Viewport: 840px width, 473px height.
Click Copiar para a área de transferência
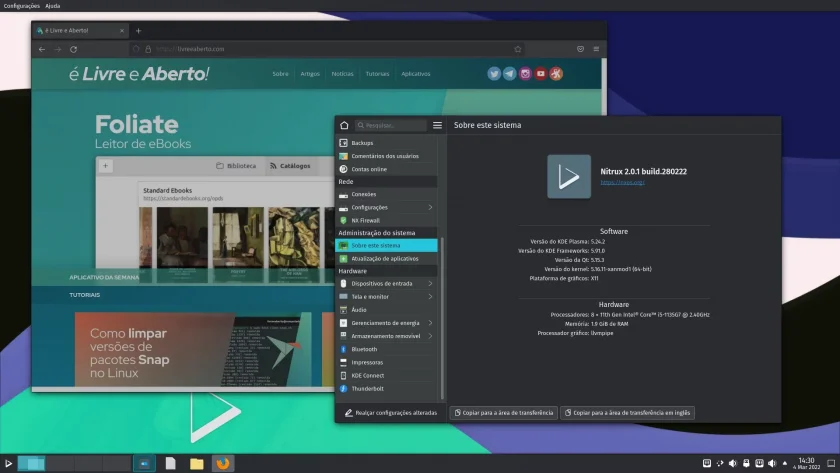coord(504,413)
